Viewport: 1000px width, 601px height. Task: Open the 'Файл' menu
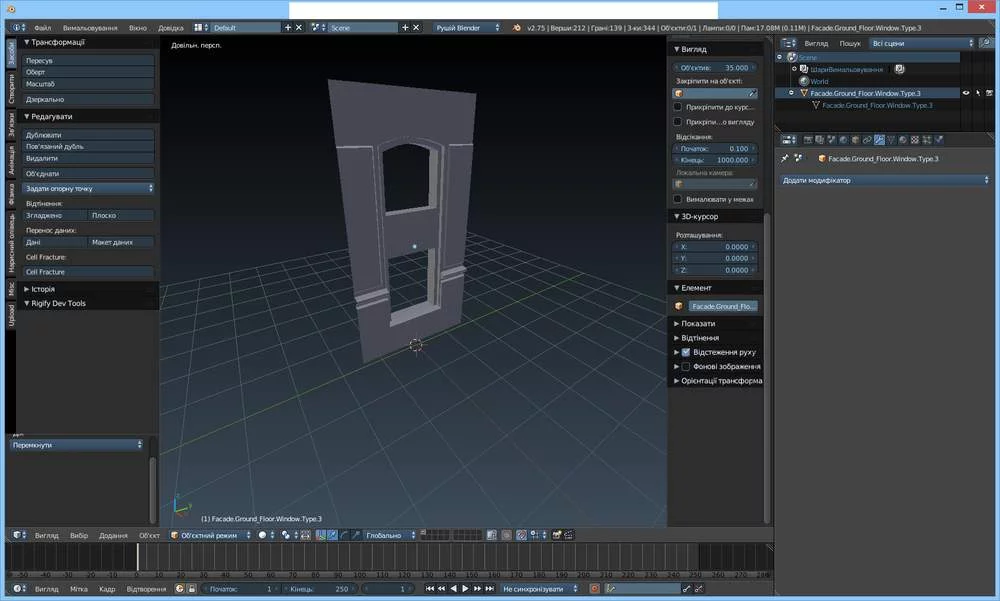point(42,28)
